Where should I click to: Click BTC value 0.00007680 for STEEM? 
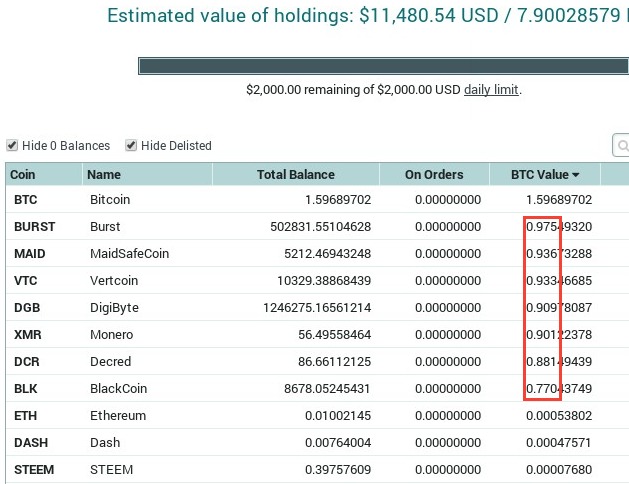[559, 470]
